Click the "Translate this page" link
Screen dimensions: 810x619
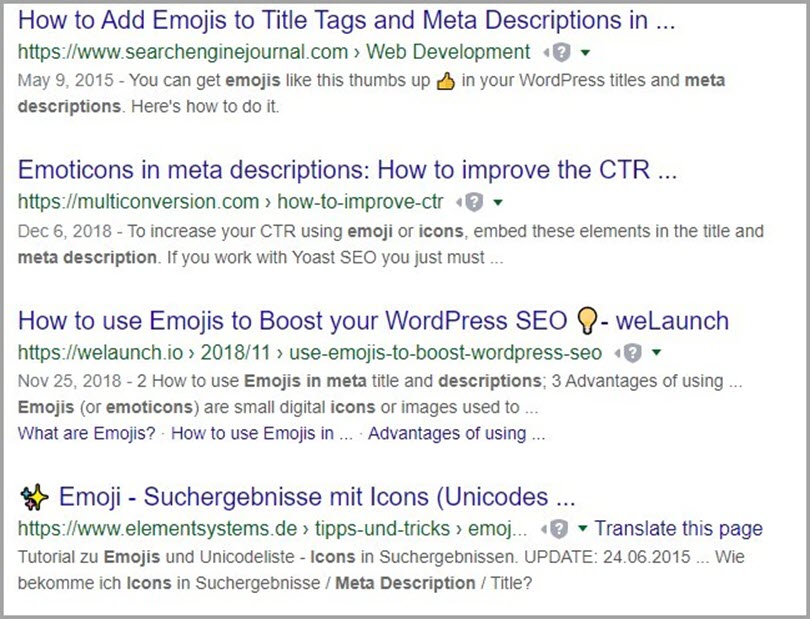pyautogui.click(x=678, y=529)
